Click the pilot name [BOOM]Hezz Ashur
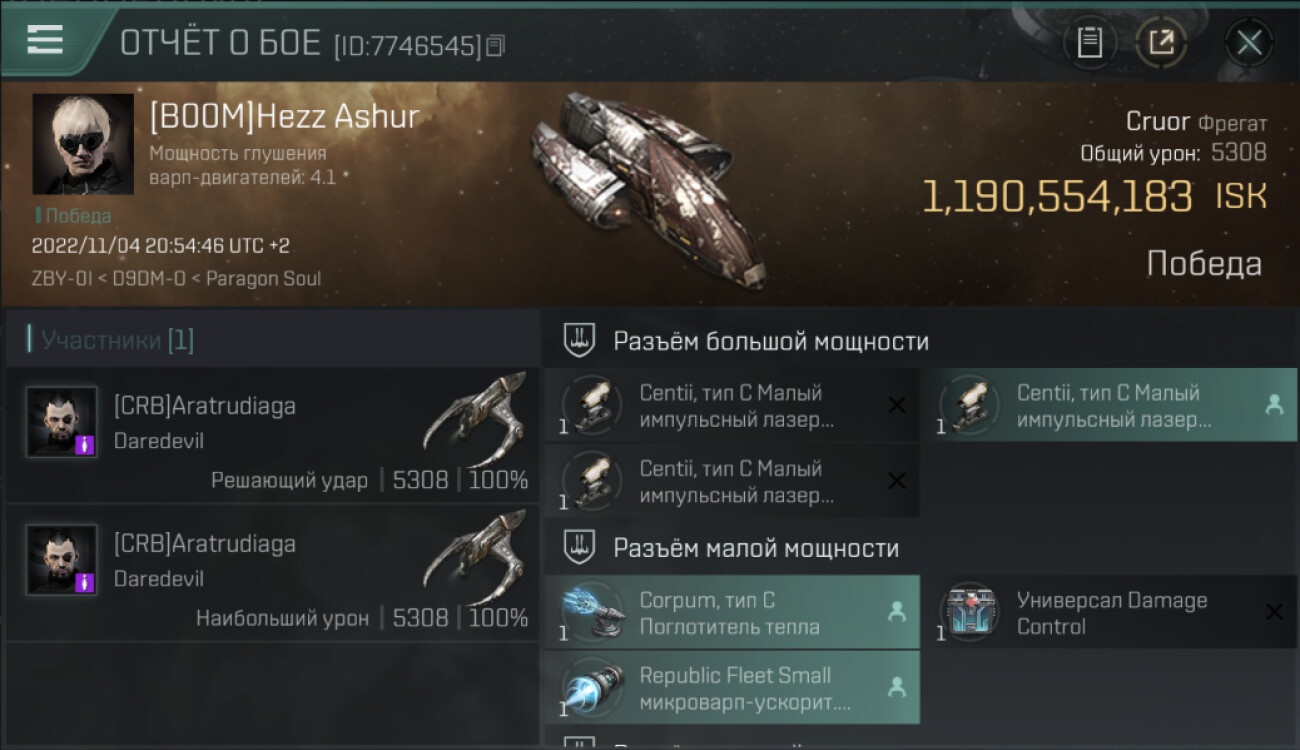This screenshot has width=1300, height=750. point(284,117)
